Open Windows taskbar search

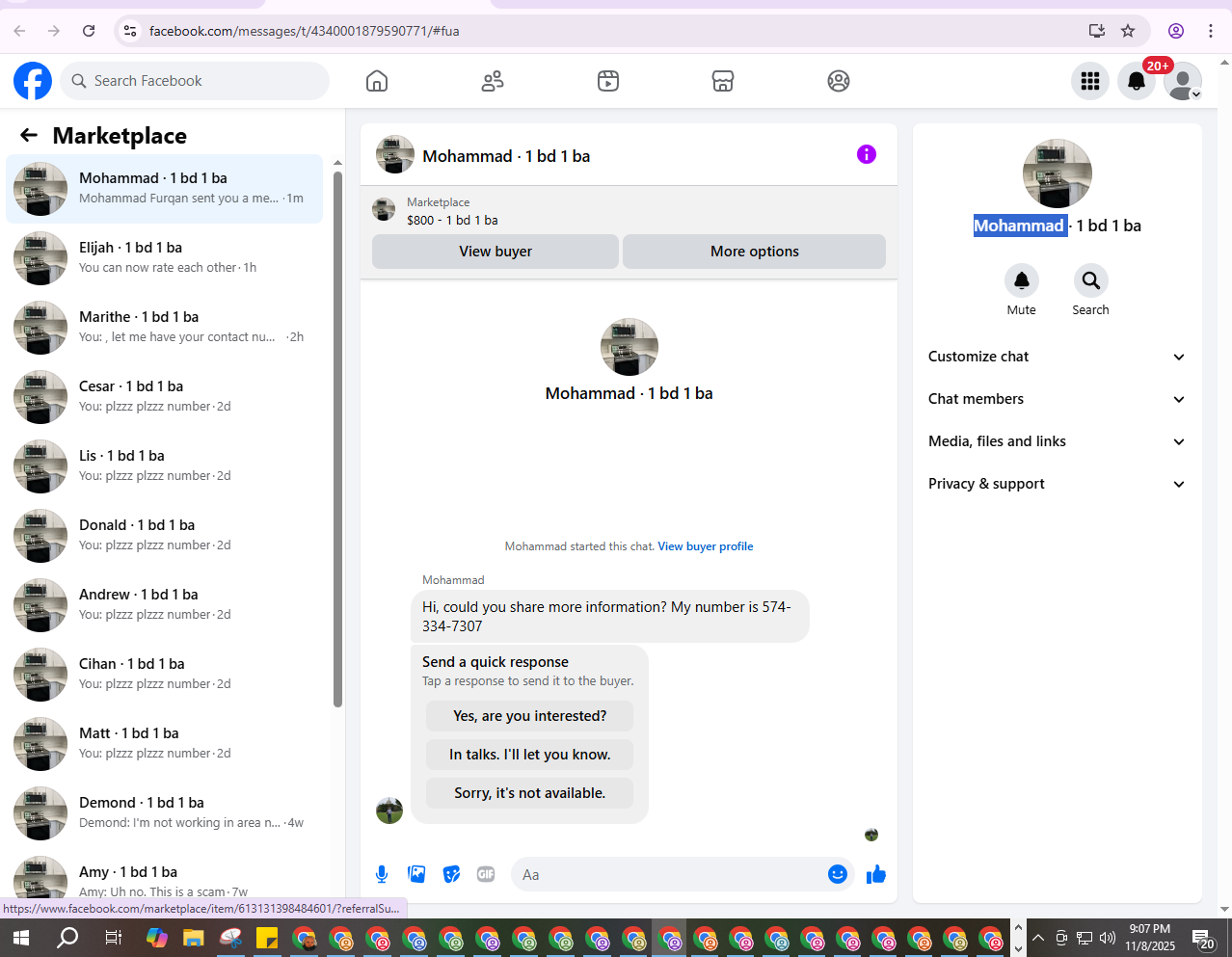coord(67,938)
